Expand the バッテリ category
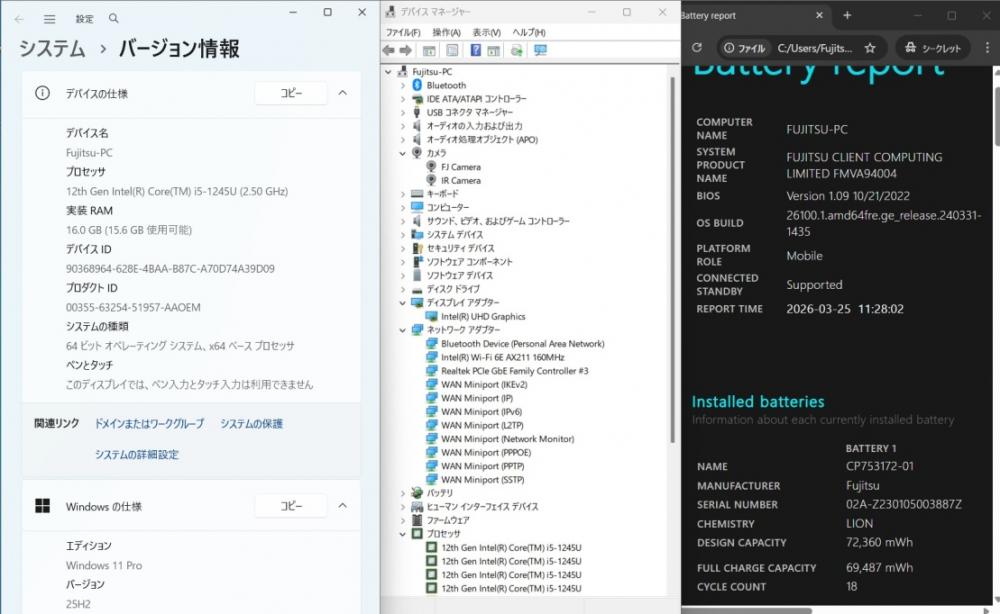This screenshot has height=614, width=1000. click(x=402, y=493)
